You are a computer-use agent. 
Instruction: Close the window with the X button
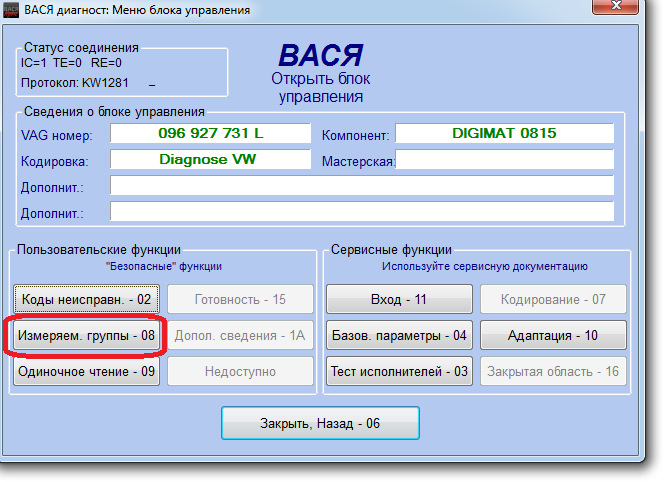615,6
